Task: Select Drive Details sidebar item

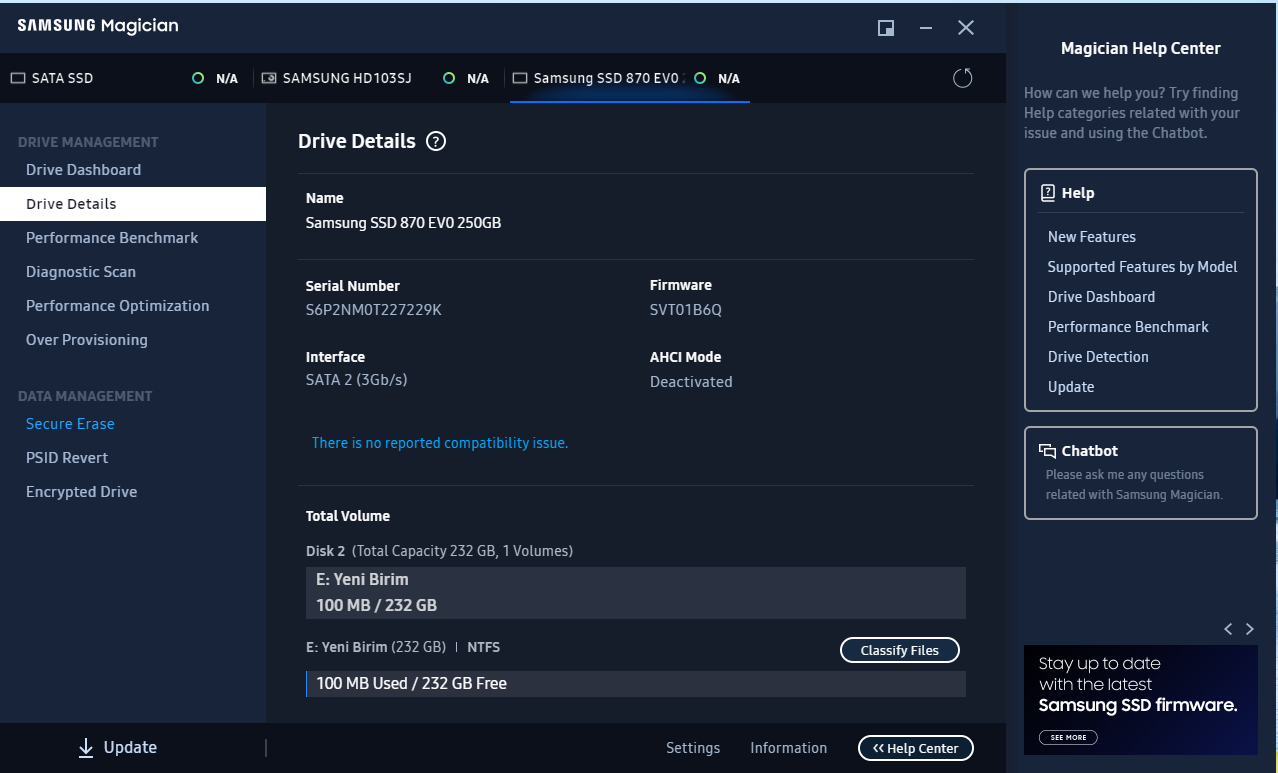Action: [x=133, y=204]
